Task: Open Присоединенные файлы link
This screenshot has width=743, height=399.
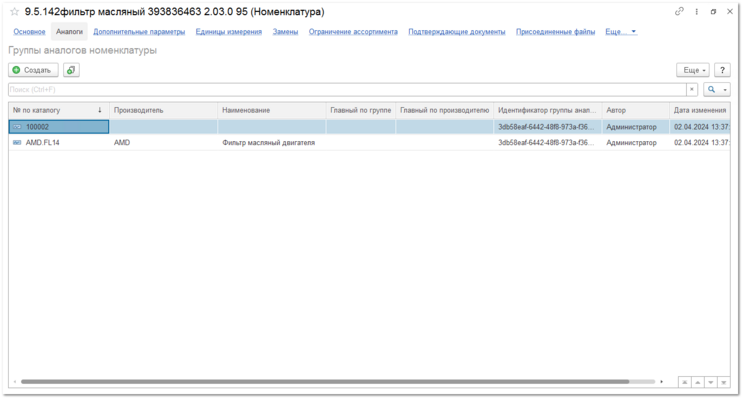Action: (x=555, y=32)
